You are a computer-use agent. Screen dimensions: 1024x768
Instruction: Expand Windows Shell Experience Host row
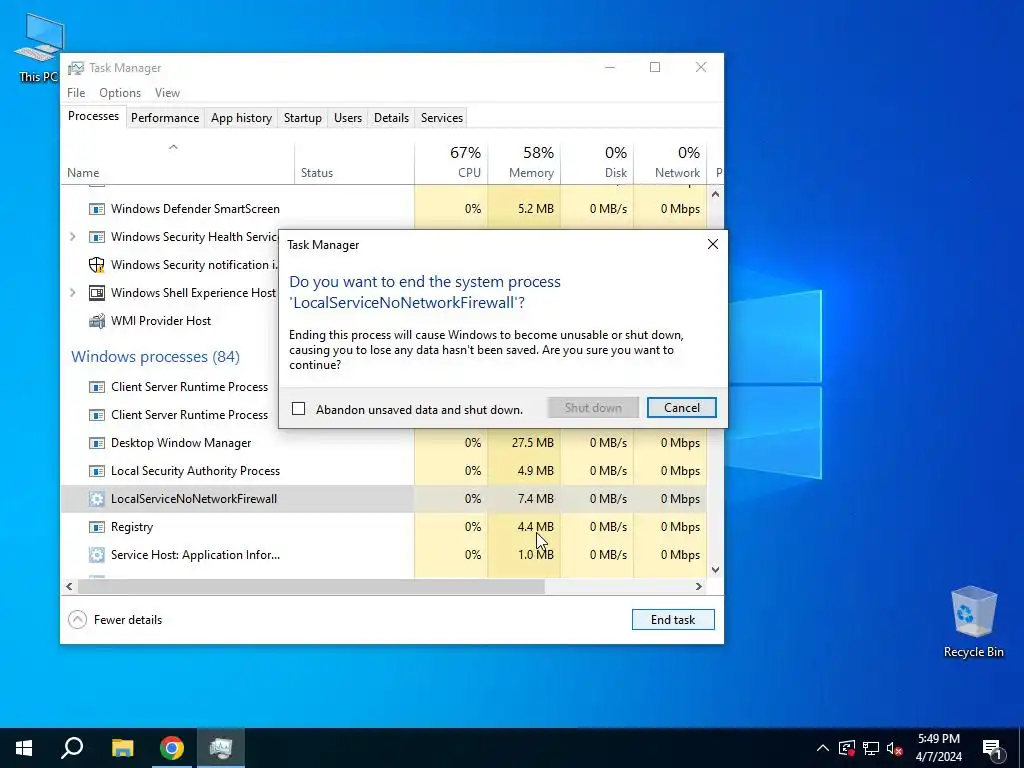point(73,293)
